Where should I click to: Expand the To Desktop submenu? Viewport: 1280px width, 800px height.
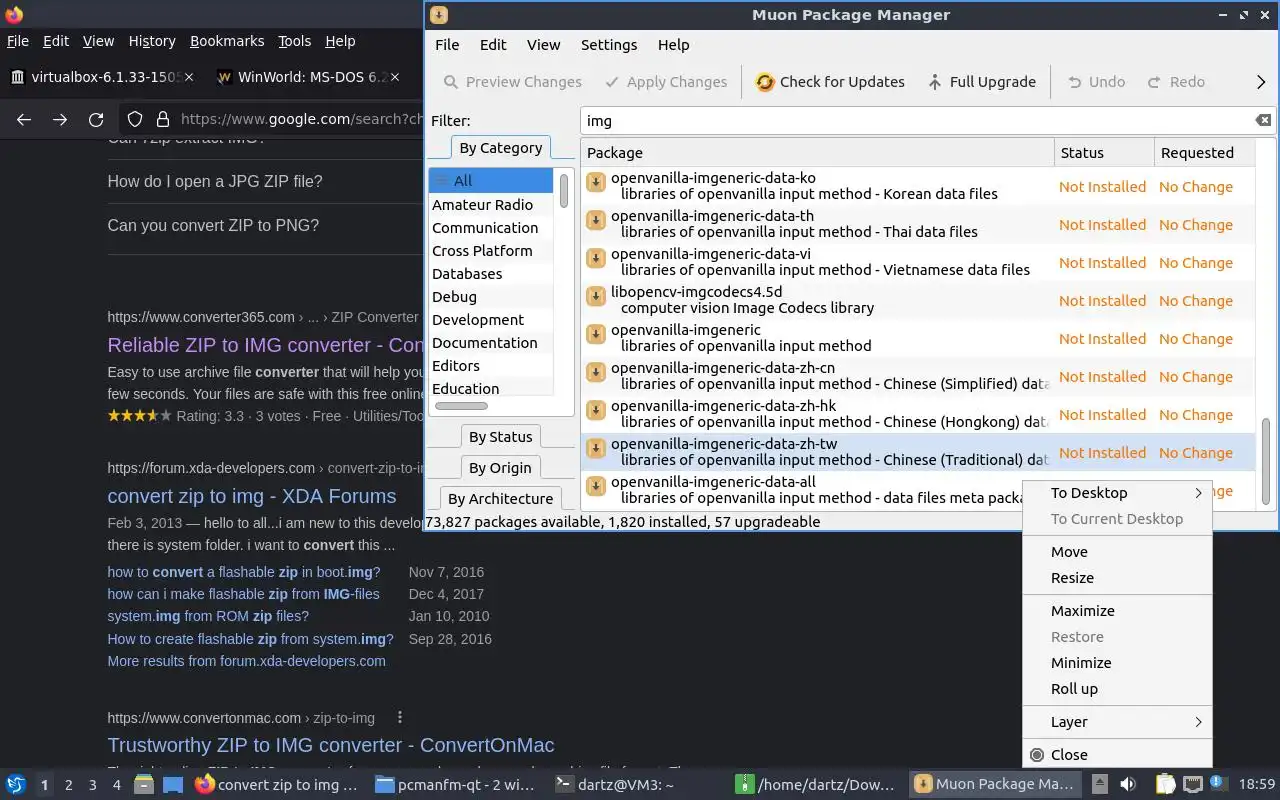(x=1117, y=493)
